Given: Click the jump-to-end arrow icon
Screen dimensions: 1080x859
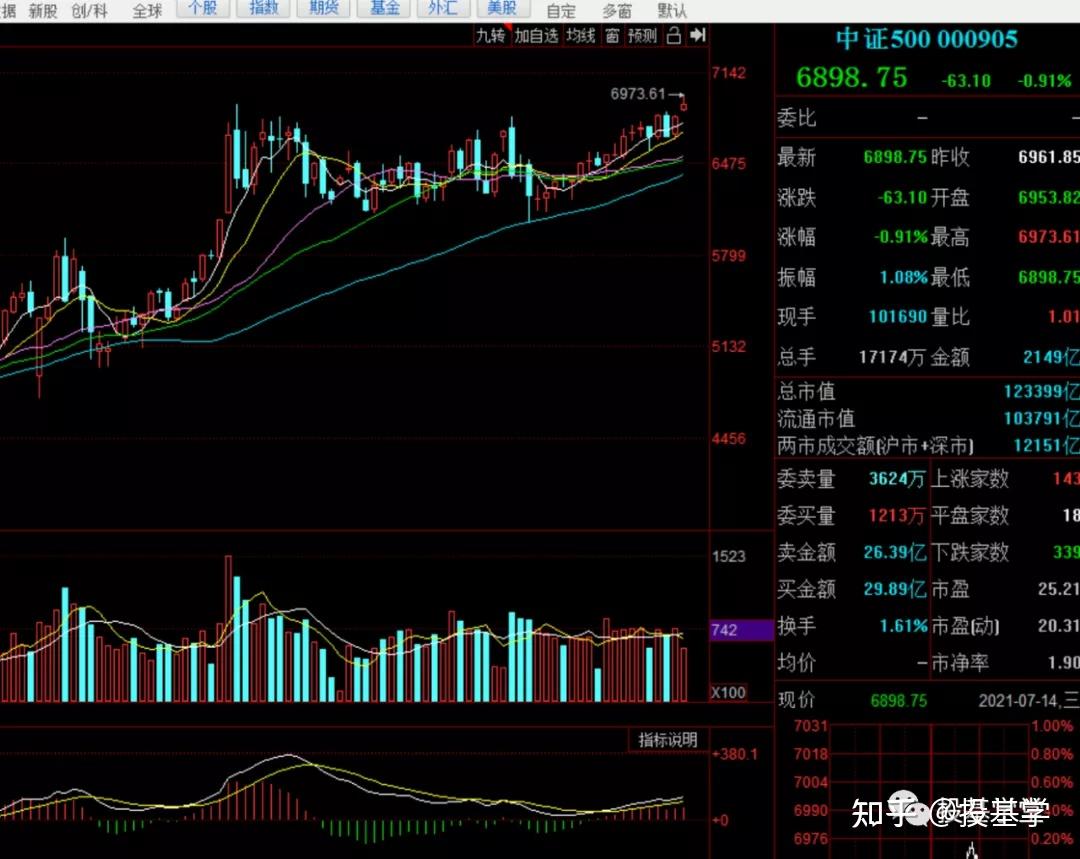Looking at the screenshot, I should pyautogui.click(x=698, y=35).
